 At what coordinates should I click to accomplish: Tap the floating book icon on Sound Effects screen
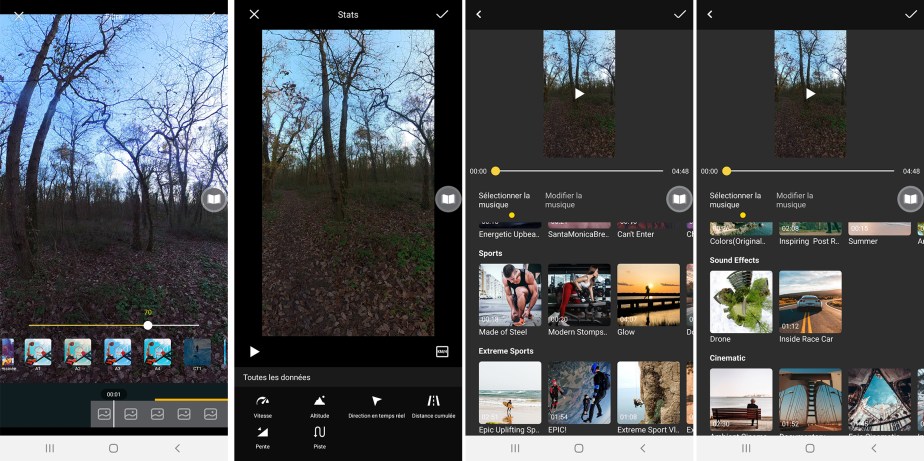click(x=910, y=199)
